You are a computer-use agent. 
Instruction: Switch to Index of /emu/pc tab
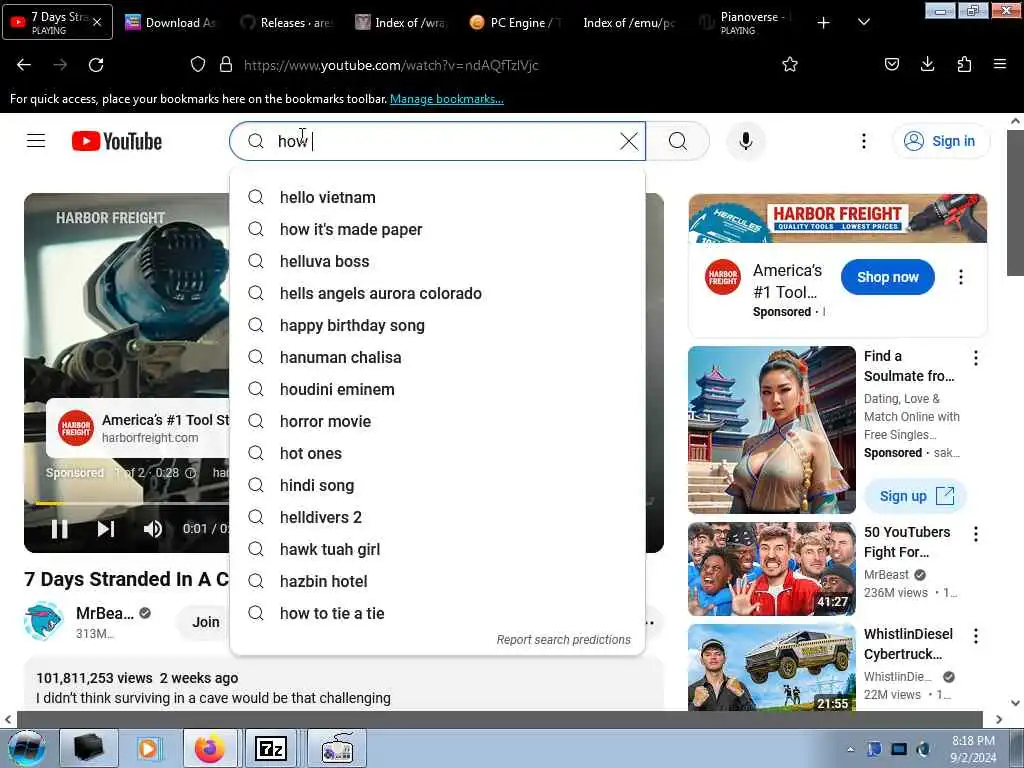[x=632, y=23]
